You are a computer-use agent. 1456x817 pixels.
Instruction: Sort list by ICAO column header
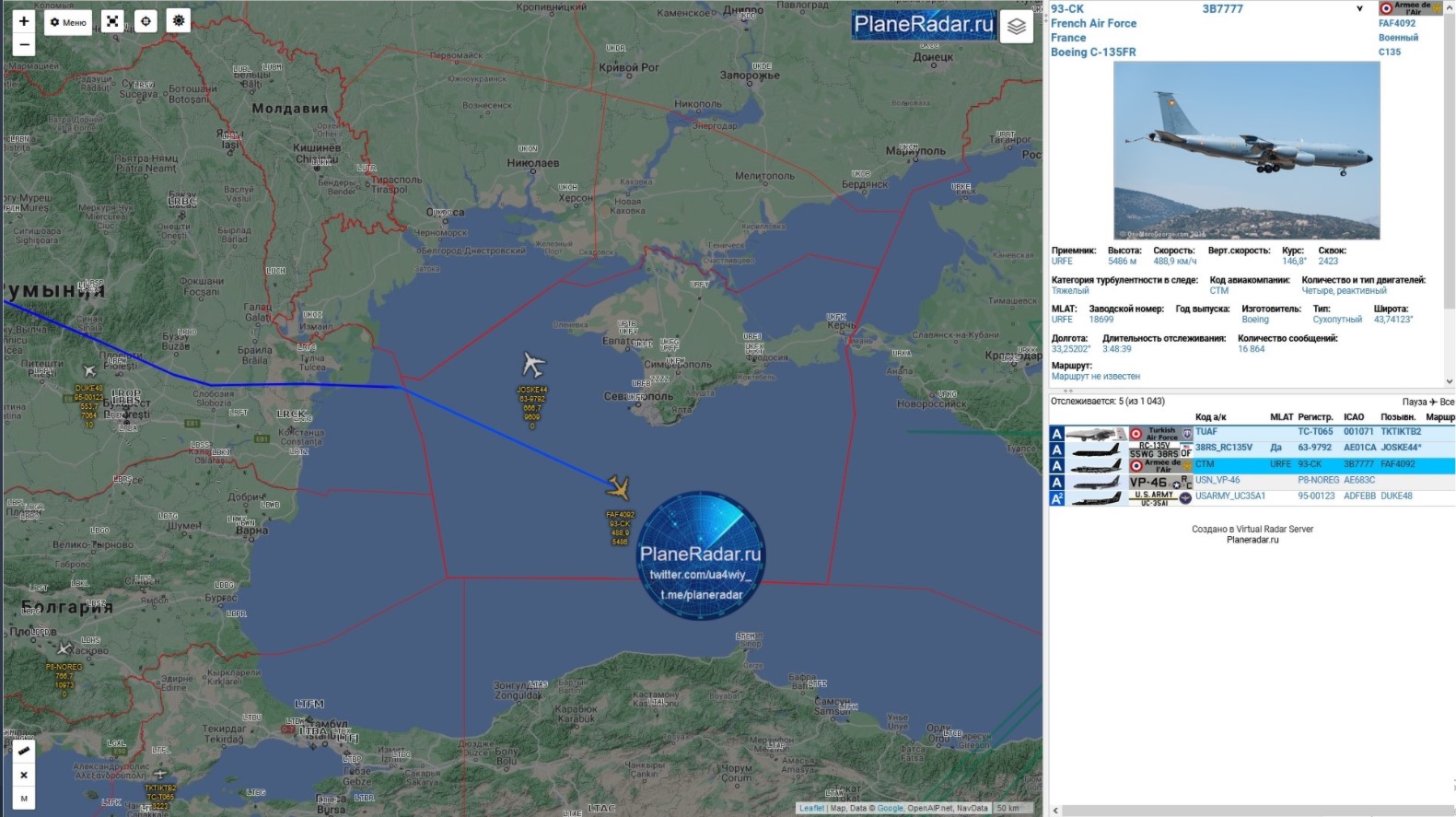tap(1354, 417)
